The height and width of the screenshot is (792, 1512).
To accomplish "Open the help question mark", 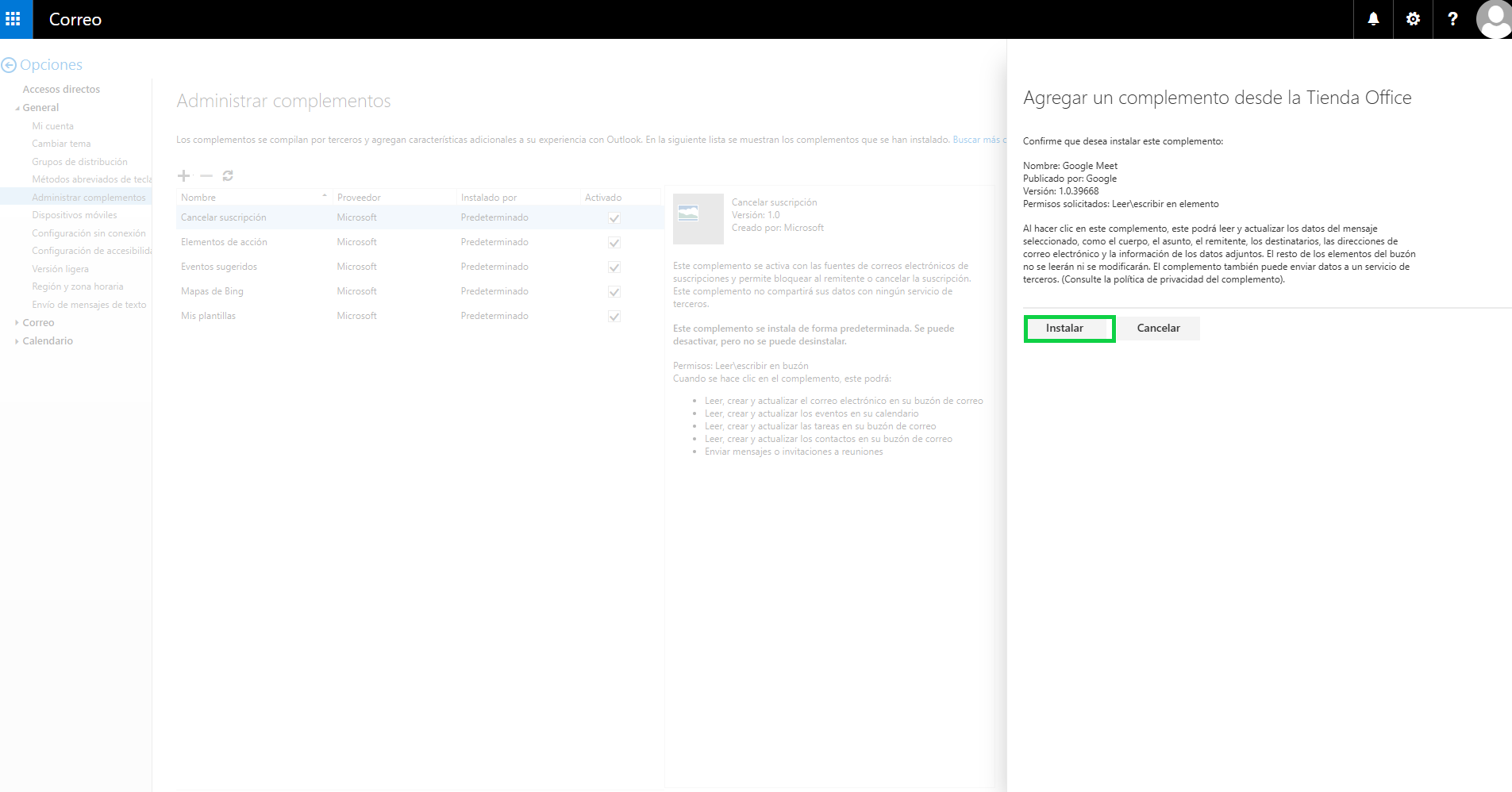I will (x=1452, y=19).
